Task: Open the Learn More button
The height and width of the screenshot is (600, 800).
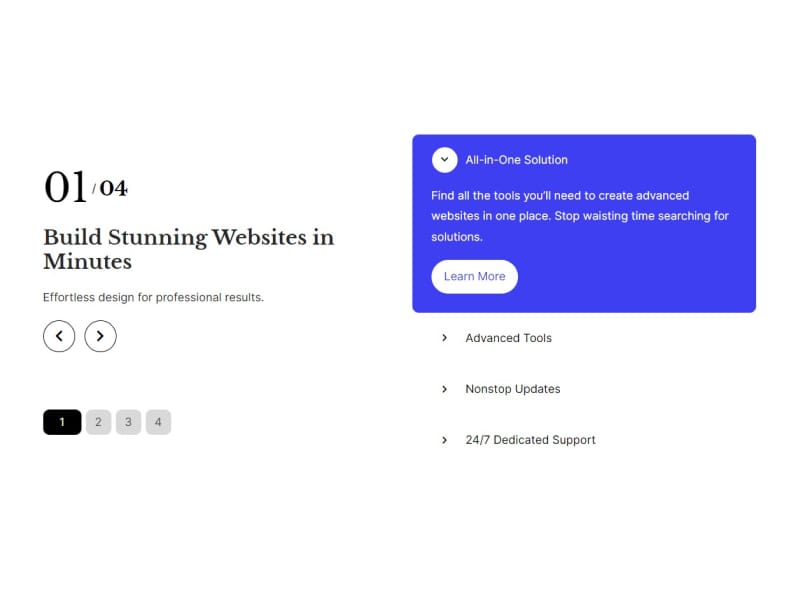Action: 474,277
